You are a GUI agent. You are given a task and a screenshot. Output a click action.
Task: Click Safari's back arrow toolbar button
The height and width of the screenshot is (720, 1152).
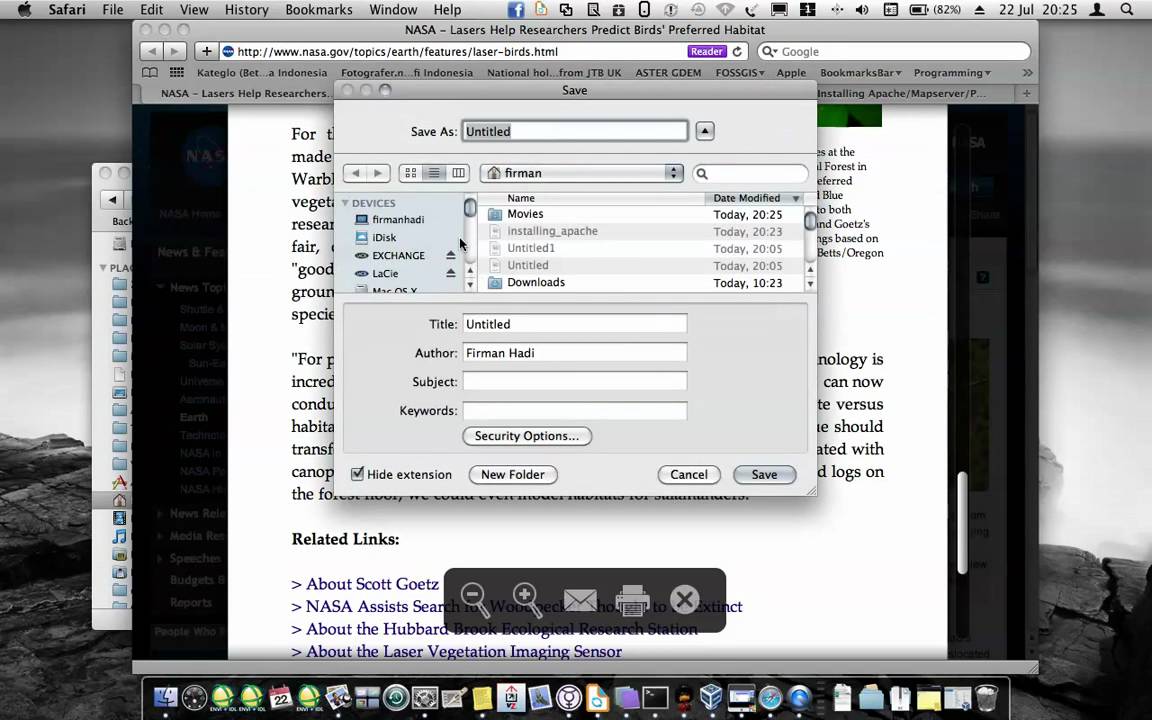pyautogui.click(x=152, y=51)
